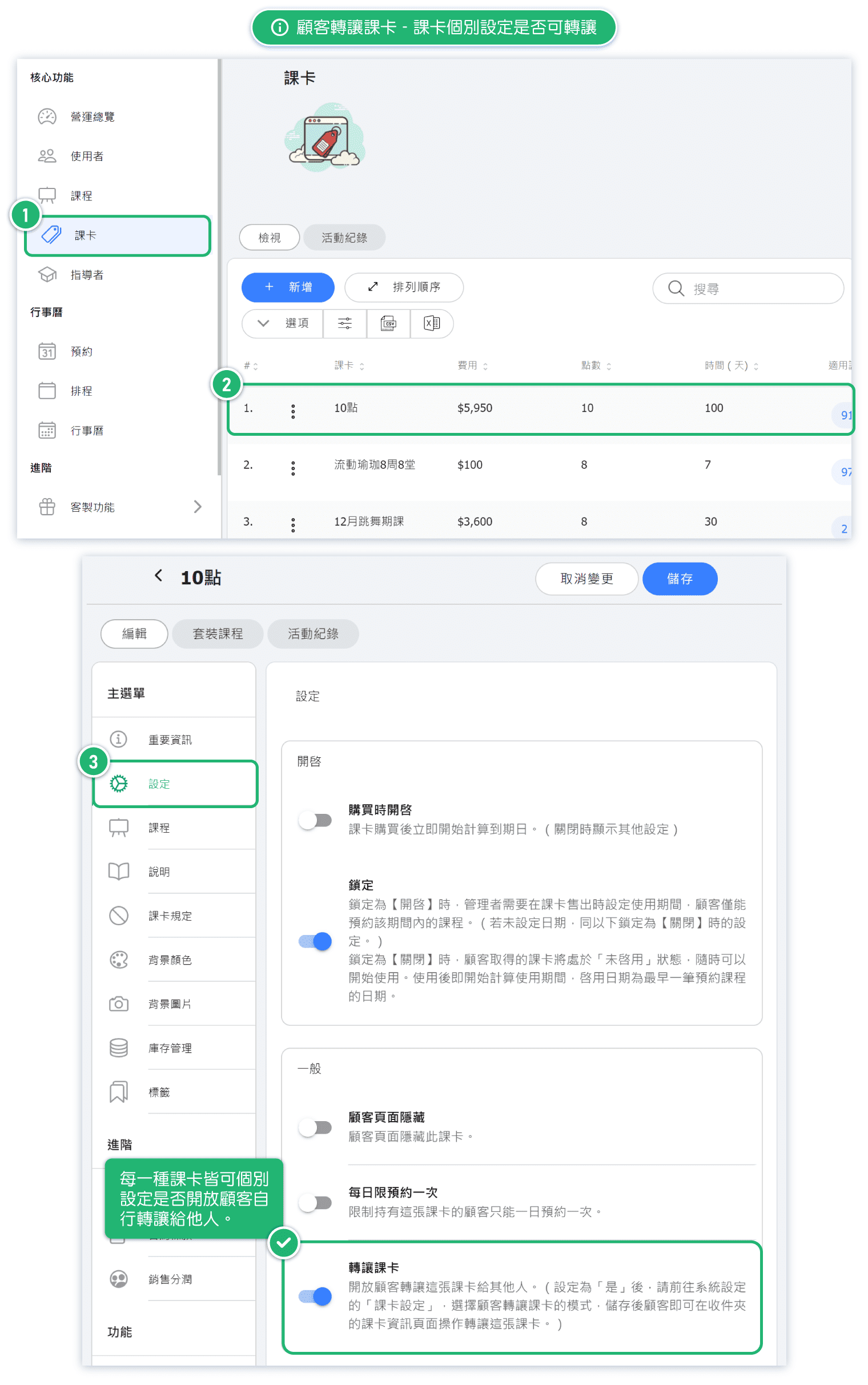The image size is (868, 1385).
Task: Select 背景圖片 camera icon in main menu
Action: point(119,1004)
